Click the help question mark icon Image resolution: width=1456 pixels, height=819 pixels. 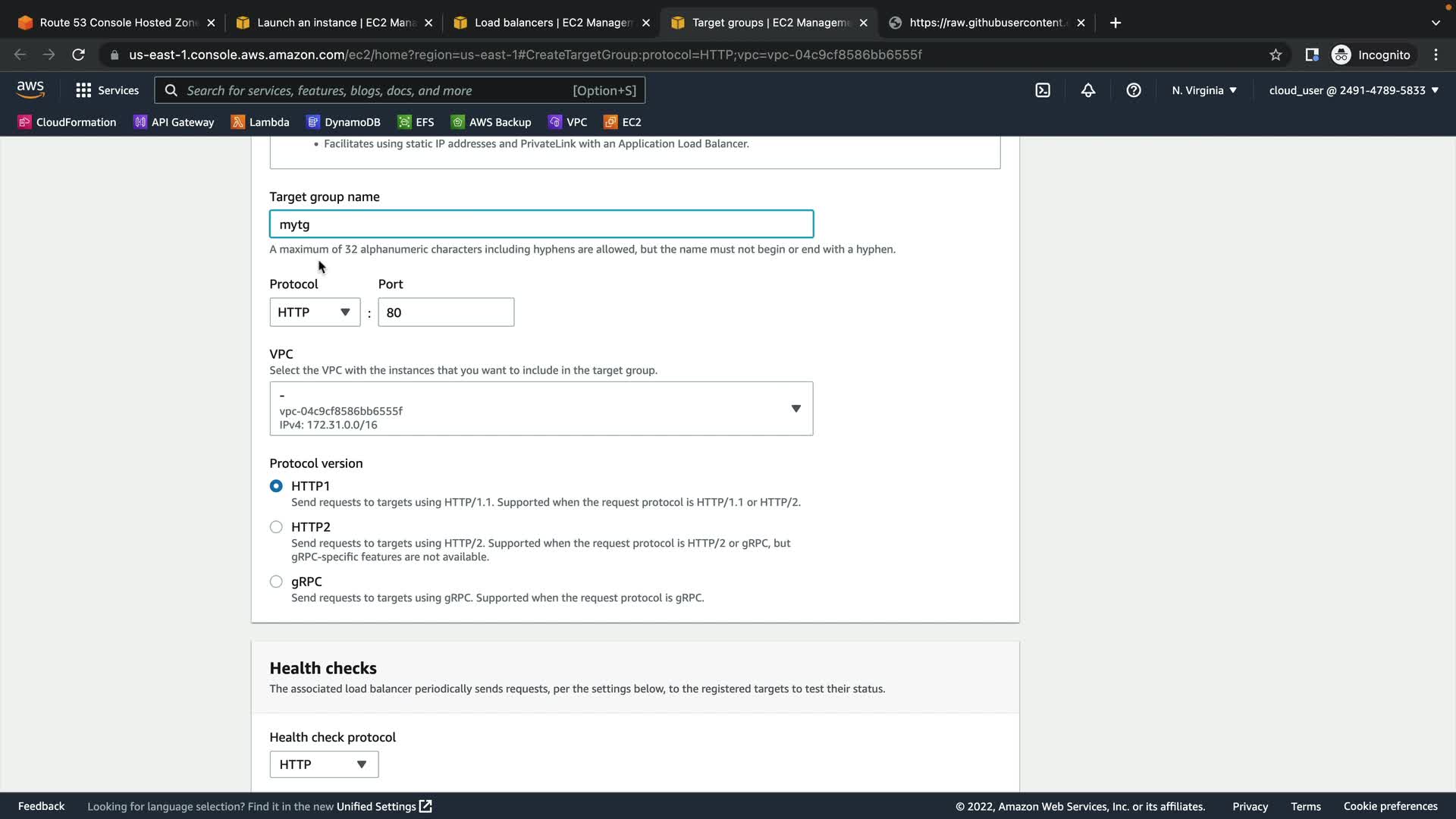pos(1134,90)
